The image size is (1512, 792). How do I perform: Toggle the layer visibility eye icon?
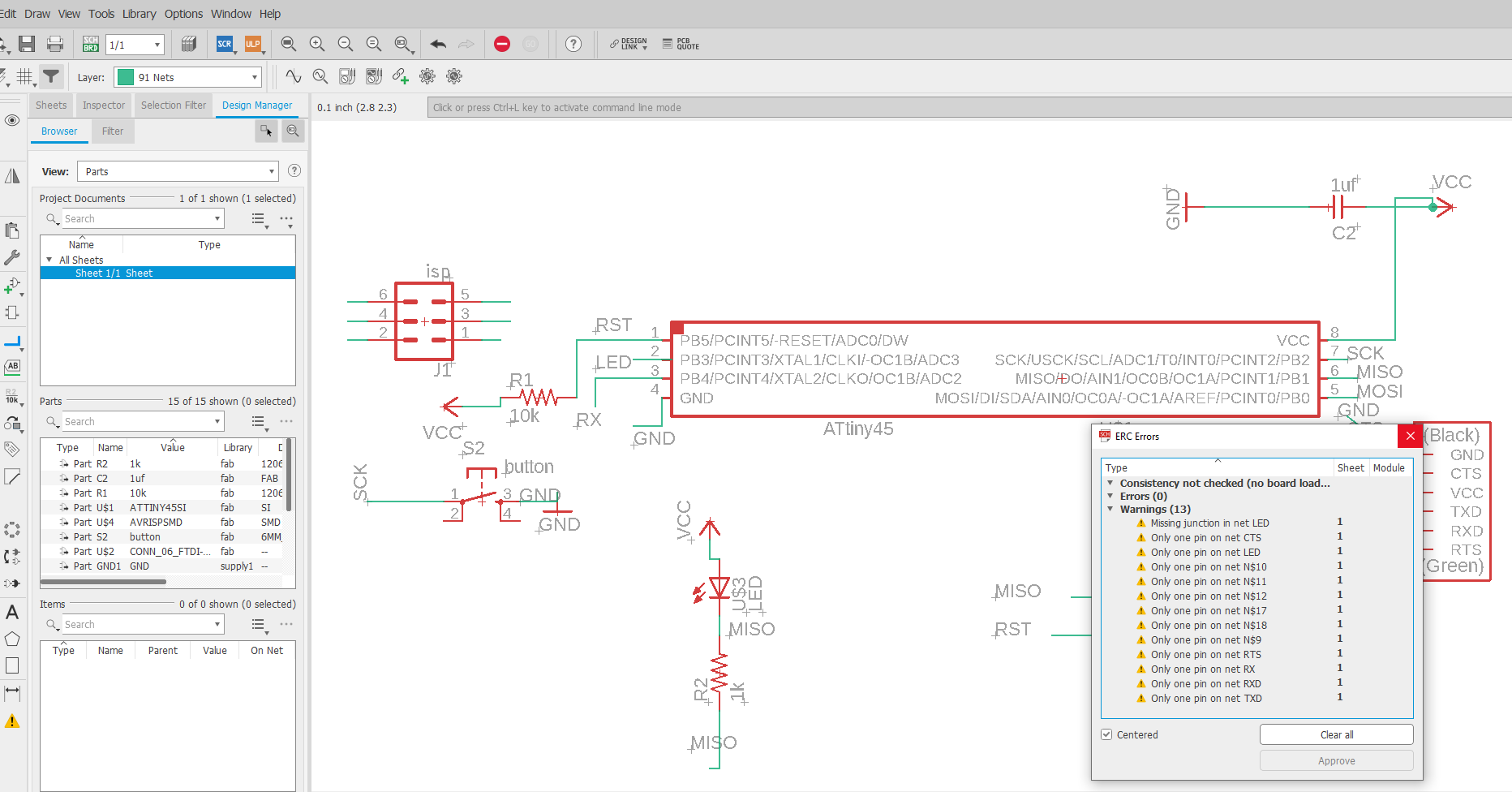12,120
